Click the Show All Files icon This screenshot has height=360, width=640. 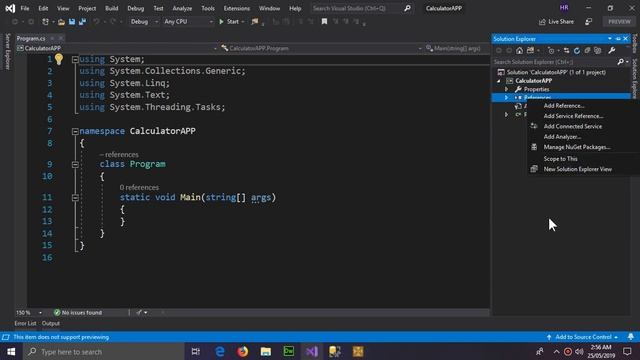[598, 51]
